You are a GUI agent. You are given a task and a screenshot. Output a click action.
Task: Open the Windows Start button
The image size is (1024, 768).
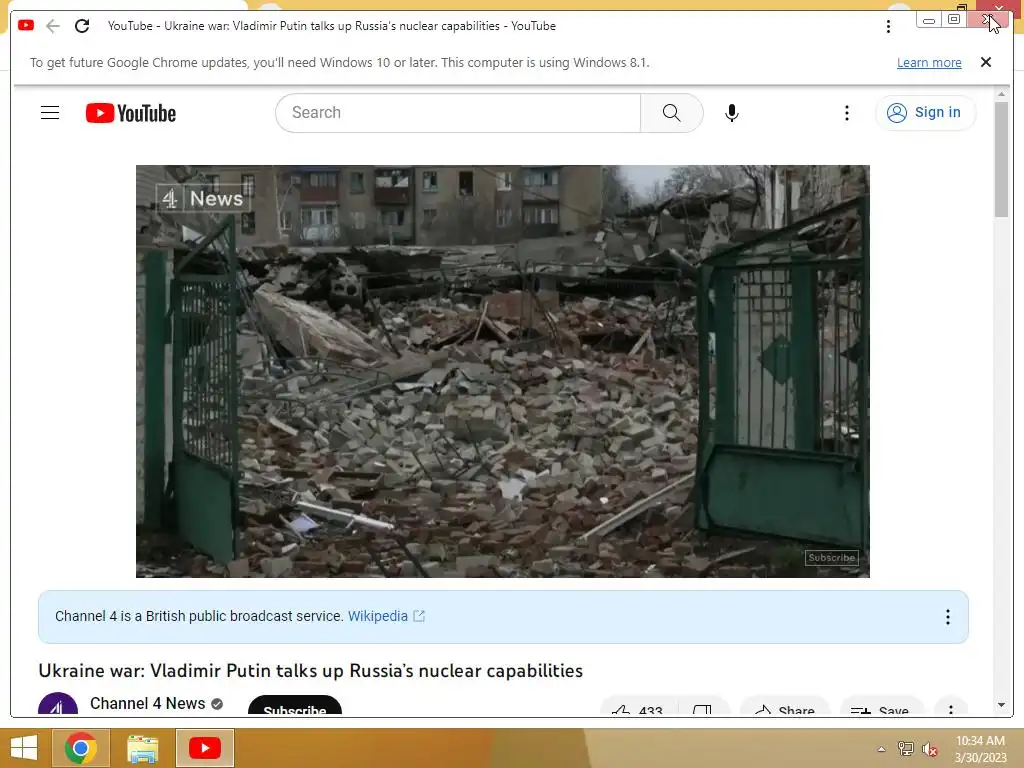coord(24,748)
